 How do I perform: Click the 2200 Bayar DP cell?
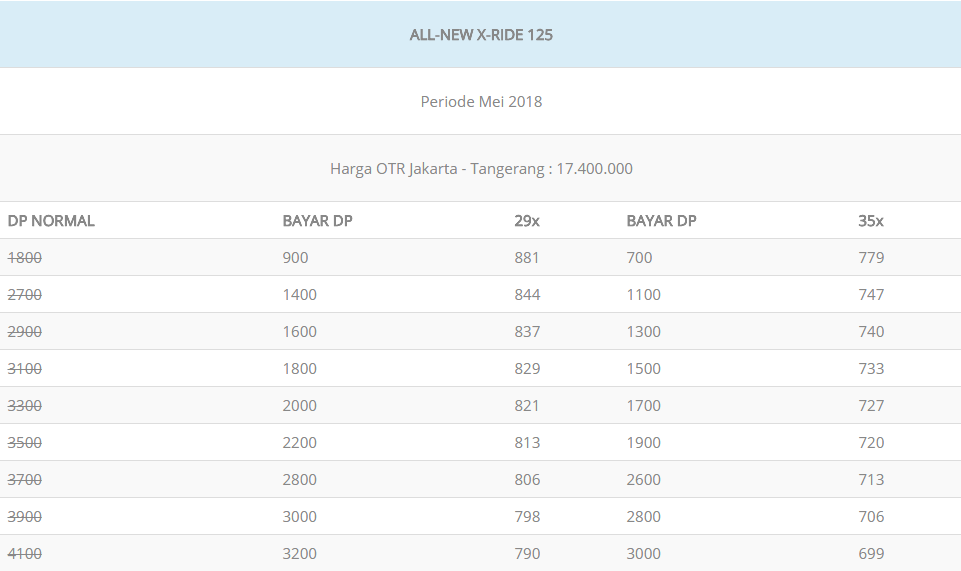click(300, 442)
